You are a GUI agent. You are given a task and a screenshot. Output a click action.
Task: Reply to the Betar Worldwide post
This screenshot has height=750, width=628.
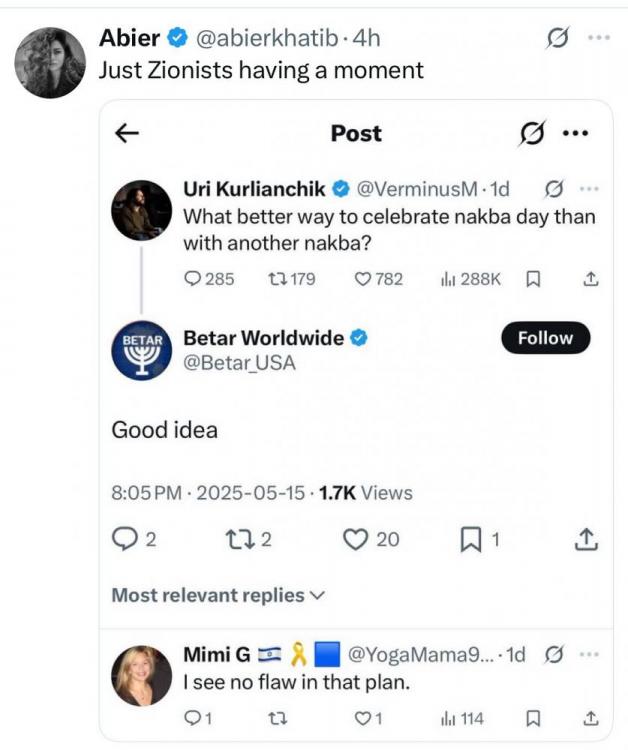[x=124, y=540]
